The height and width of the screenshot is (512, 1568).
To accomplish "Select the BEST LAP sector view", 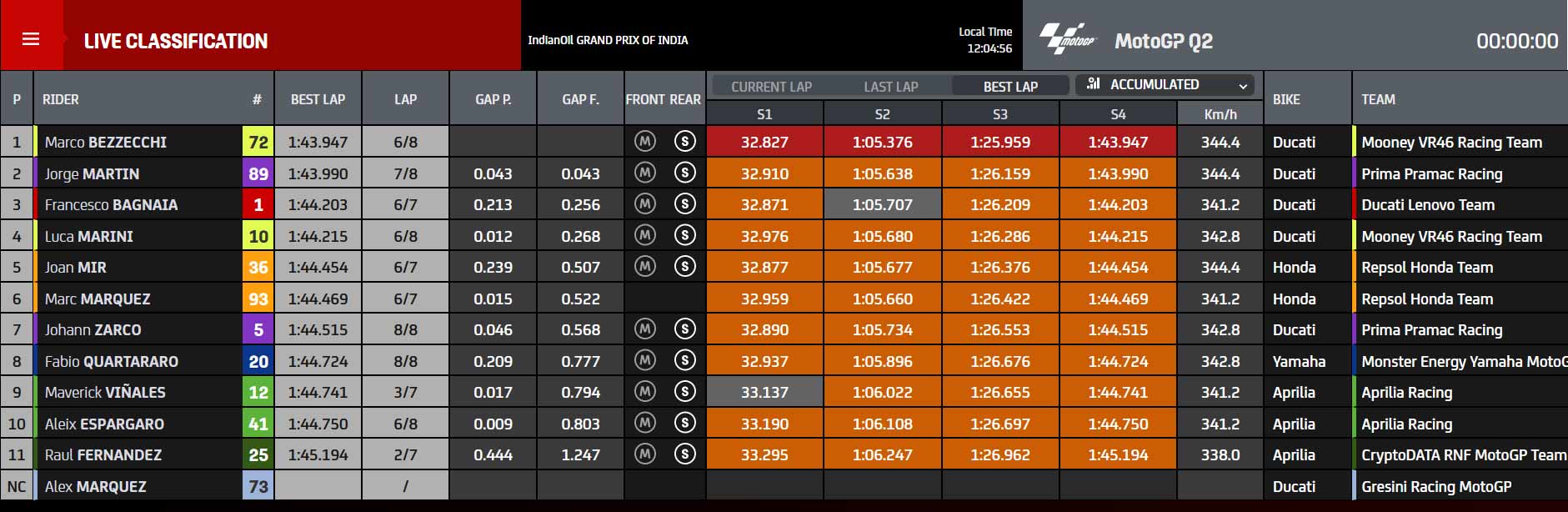I will click(x=1010, y=86).
